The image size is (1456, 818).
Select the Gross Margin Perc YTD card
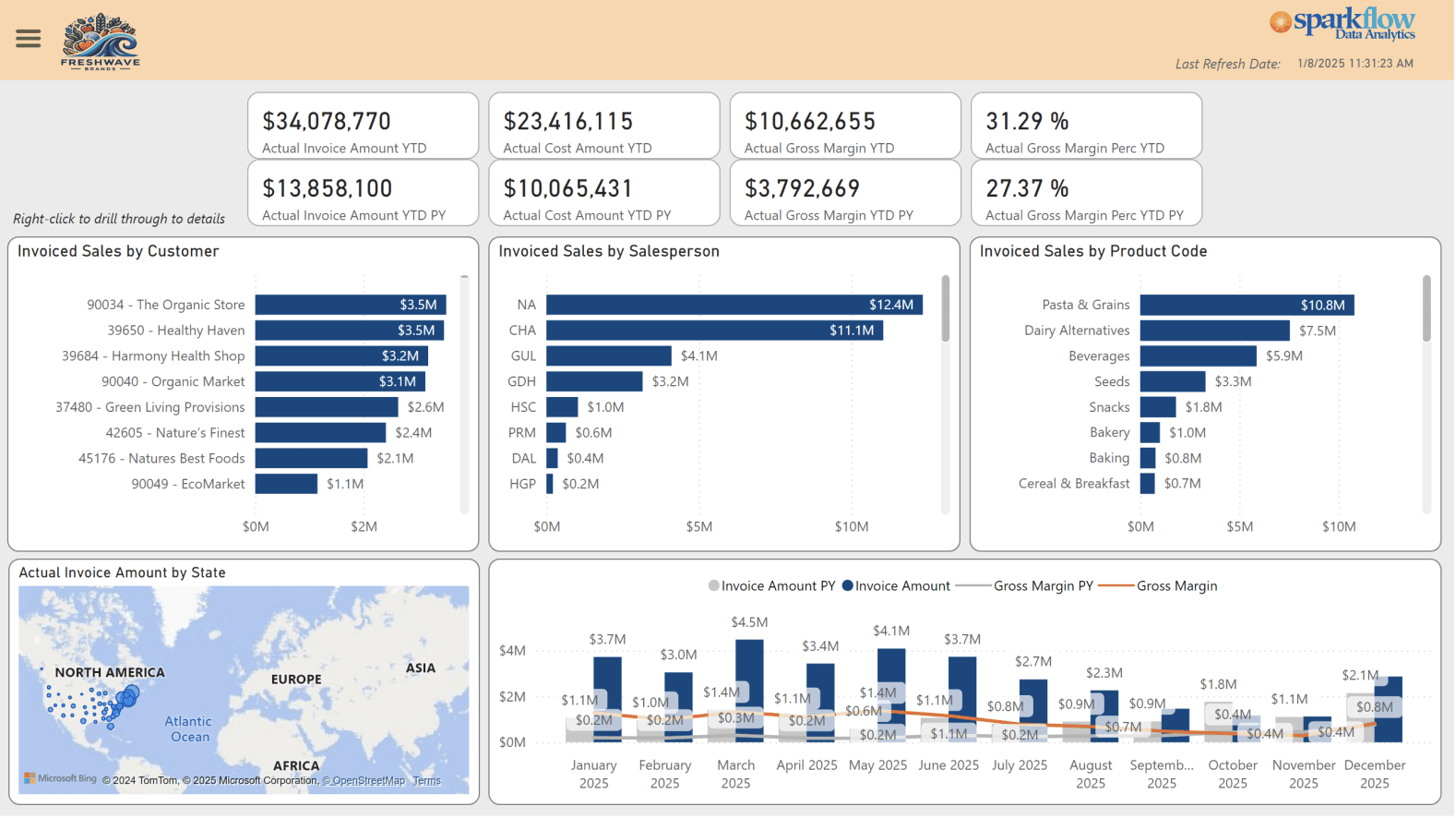pyautogui.click(x=1087, y=126)
